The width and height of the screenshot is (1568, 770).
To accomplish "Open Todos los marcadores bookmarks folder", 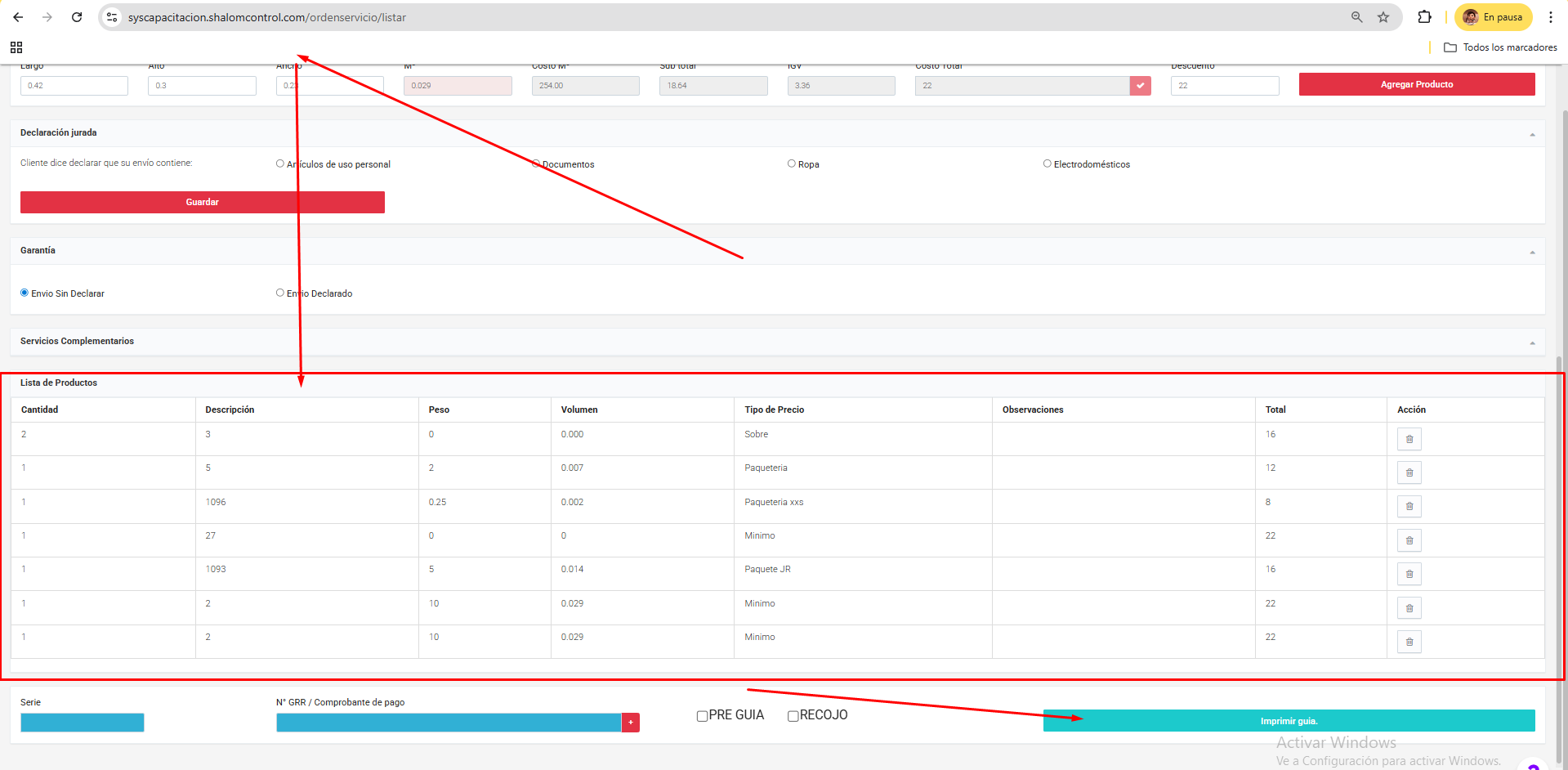I will tap(1500, 47).
